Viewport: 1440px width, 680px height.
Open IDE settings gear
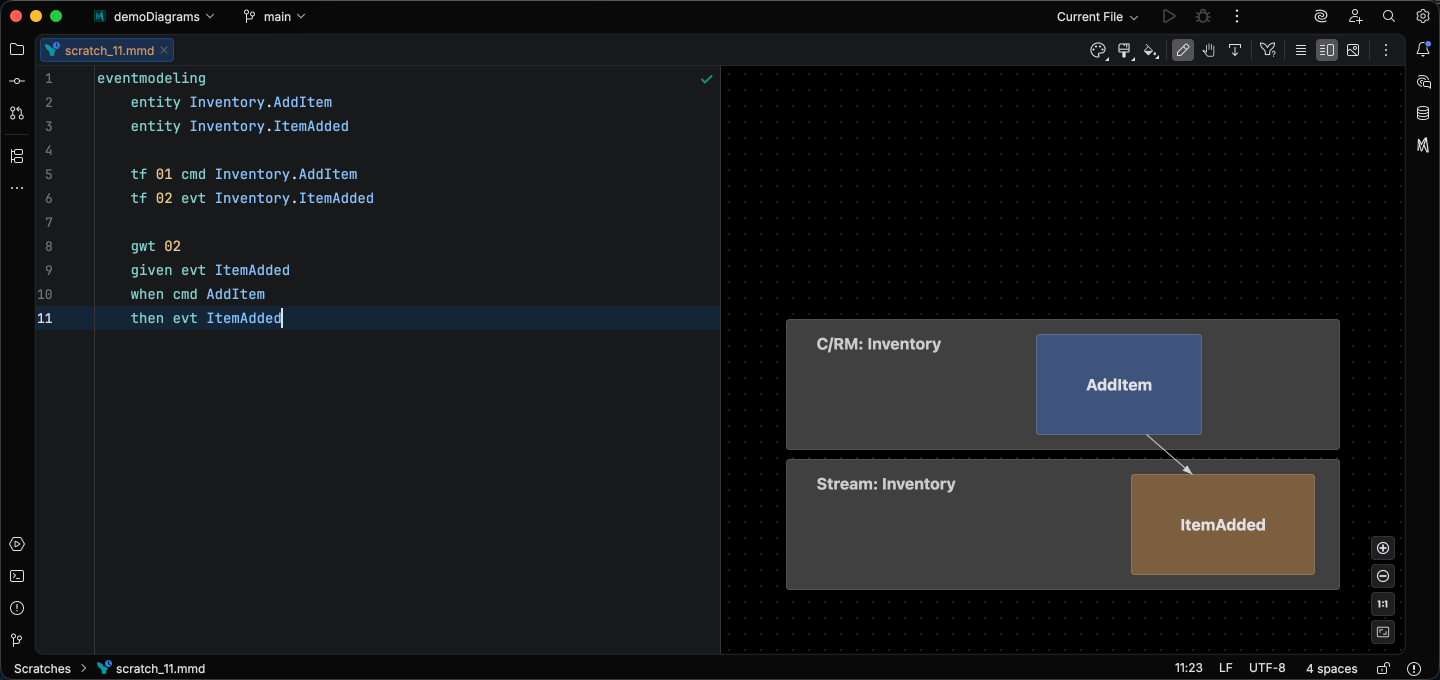coord(1423,16)
